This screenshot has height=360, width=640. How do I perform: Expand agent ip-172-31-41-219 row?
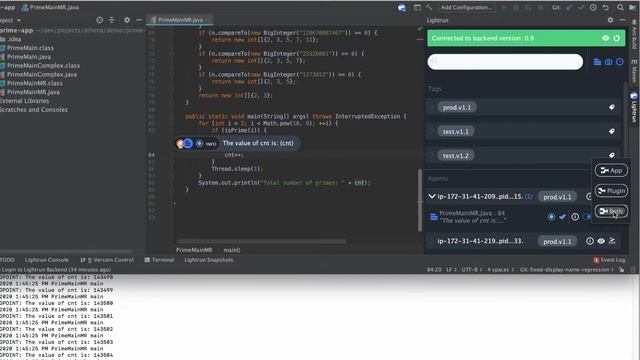pyautogui.click(x=431, y=241)
